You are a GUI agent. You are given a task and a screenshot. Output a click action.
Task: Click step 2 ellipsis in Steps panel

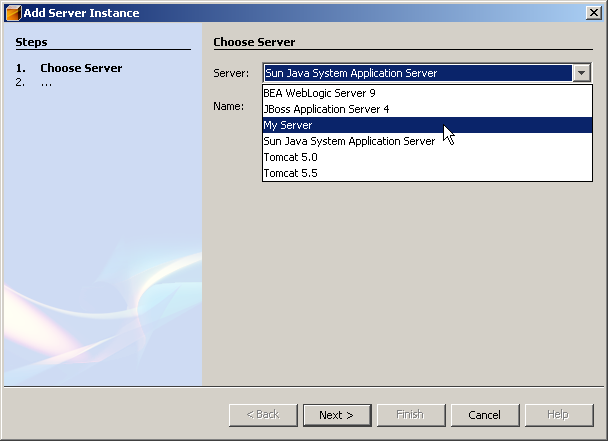[x=46, y=83]
